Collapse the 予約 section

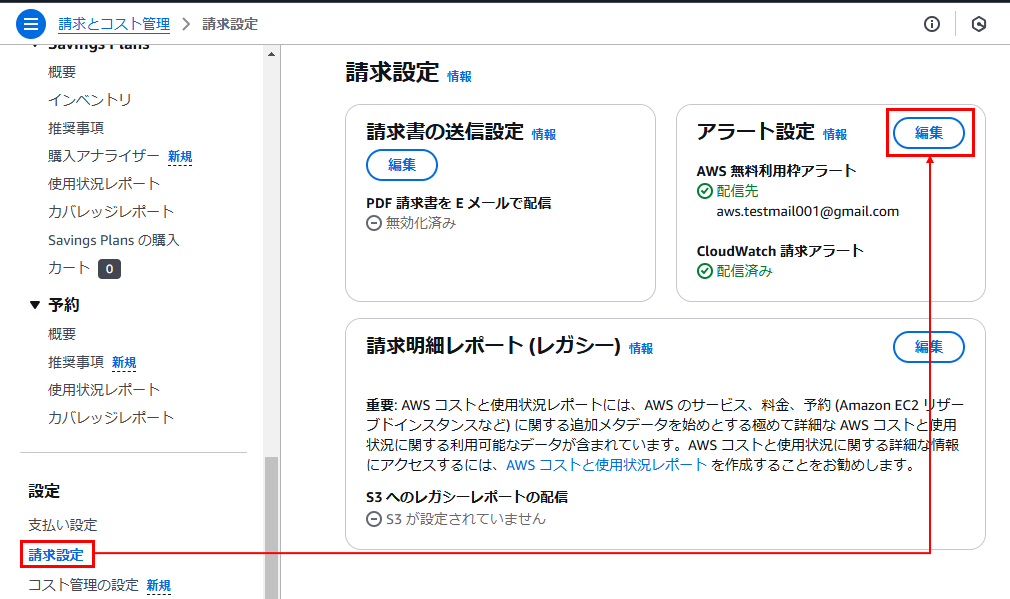point(35,305)
